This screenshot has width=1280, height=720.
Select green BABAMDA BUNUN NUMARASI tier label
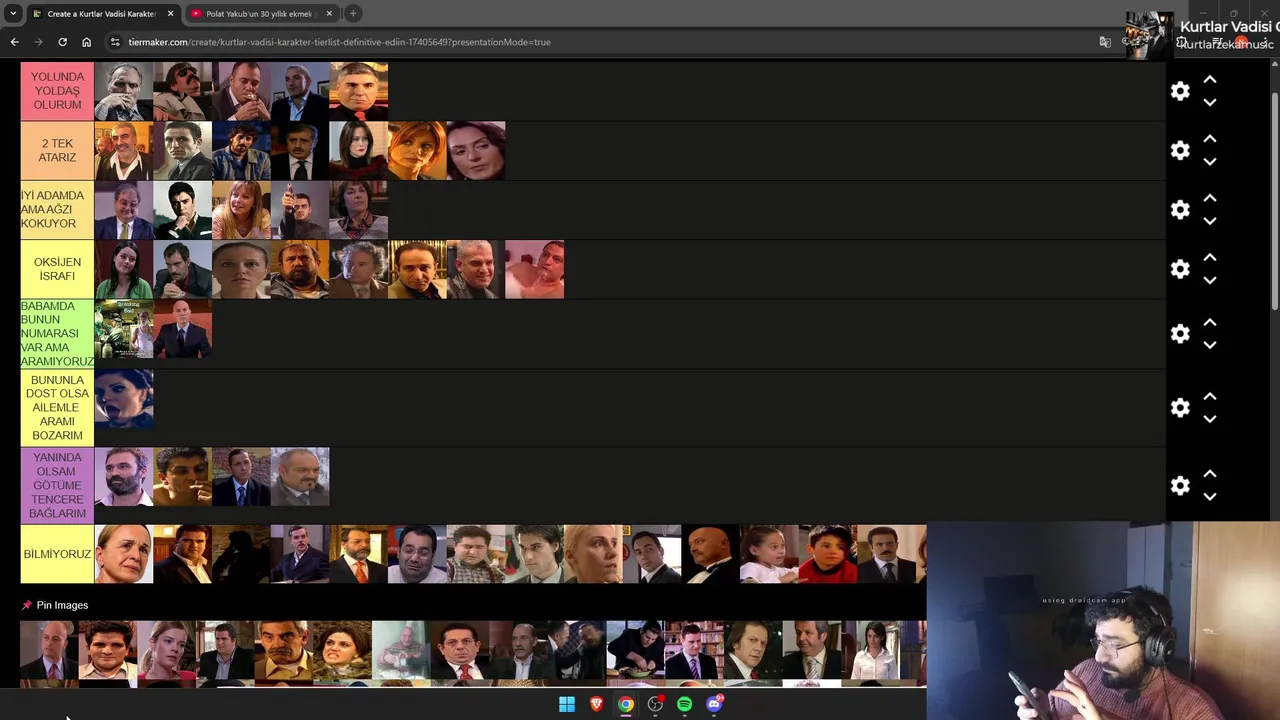pyautogui.click(x=57, y=334)
